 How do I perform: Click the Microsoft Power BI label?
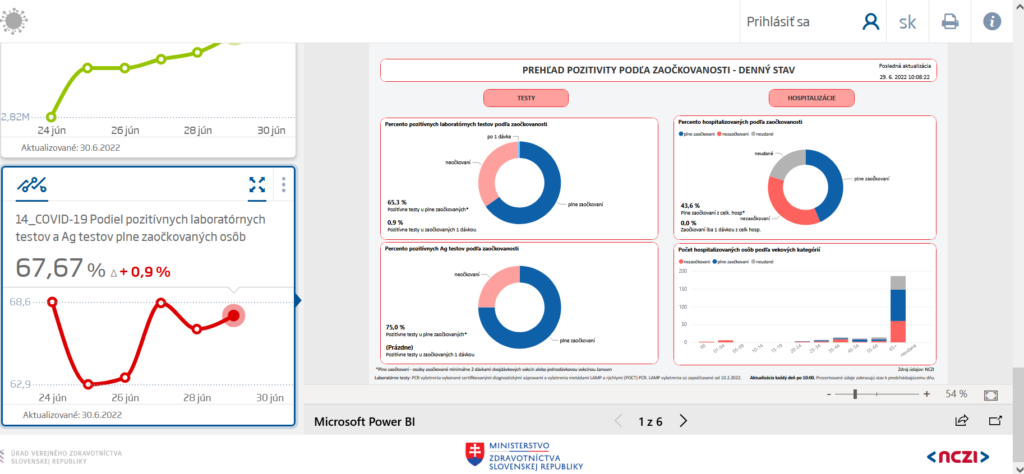[x=364, y=422]
